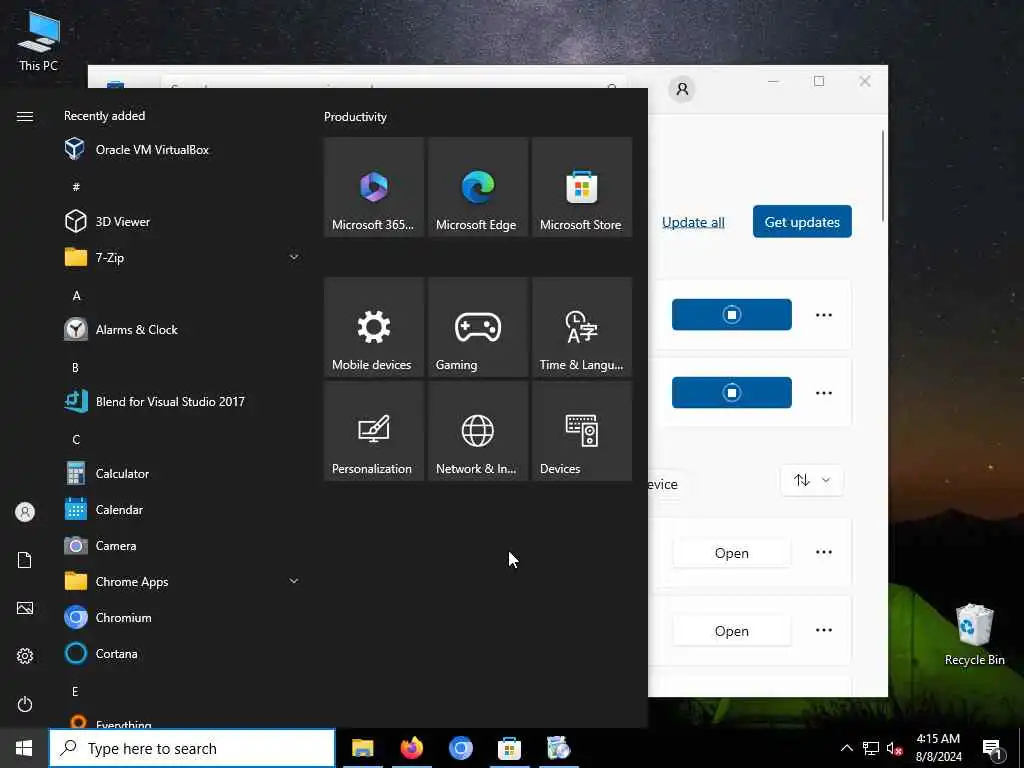Launch 3D Viewer from the app list

pyautogui.click(x=180, y=221)
